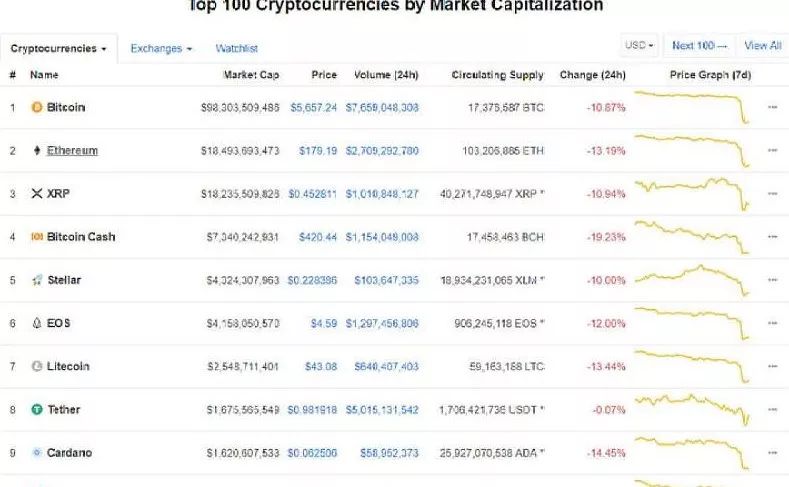Click the Ethereum diamond logo icon
The height and width of the screenshot is (487, 789).
coord(37,150)
